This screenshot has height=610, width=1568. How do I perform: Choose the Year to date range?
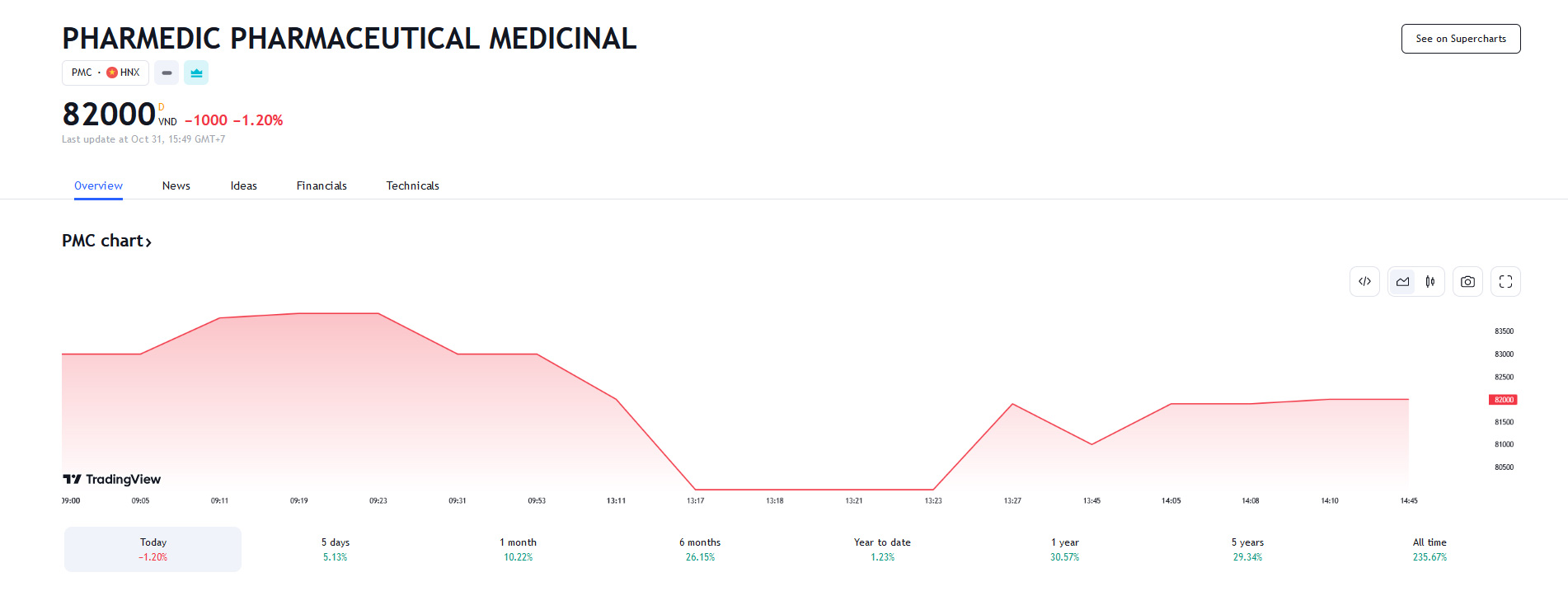point(882,549)
